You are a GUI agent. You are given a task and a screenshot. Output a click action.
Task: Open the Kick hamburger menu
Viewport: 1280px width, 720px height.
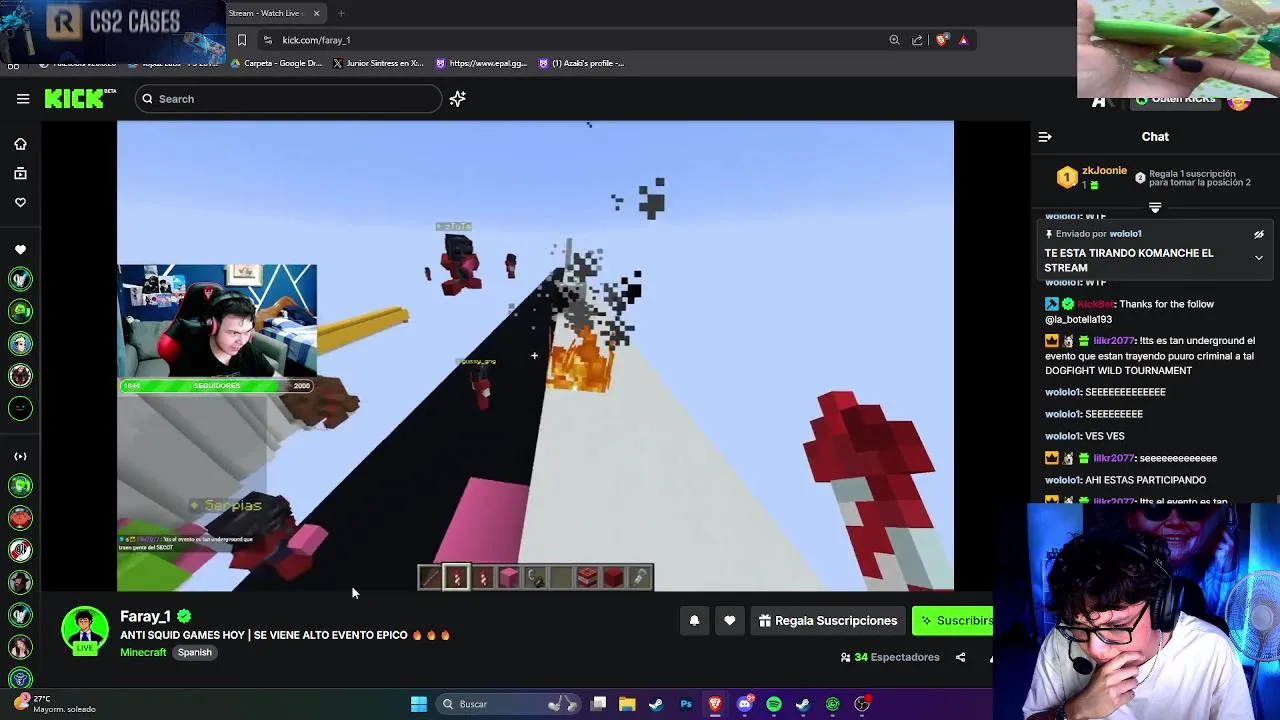[23, 98]
